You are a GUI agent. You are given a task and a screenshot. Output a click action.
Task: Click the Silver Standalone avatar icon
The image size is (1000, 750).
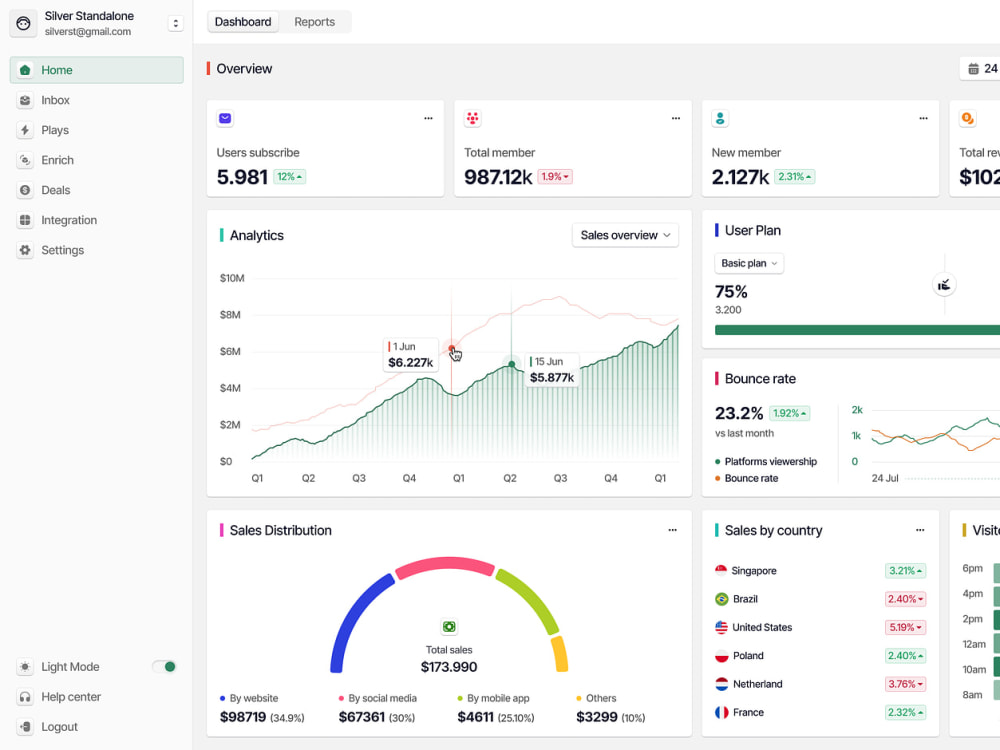(24, 24)
